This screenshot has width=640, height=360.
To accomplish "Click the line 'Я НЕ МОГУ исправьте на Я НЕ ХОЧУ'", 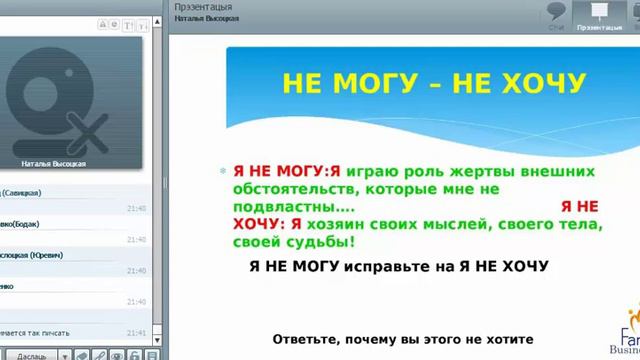I will (x=399, y=267).
